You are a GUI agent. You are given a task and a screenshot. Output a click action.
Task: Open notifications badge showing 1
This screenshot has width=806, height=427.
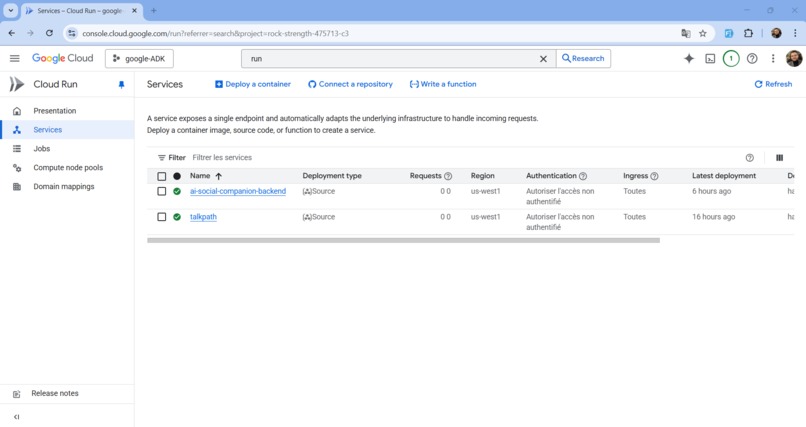(731, 59)
